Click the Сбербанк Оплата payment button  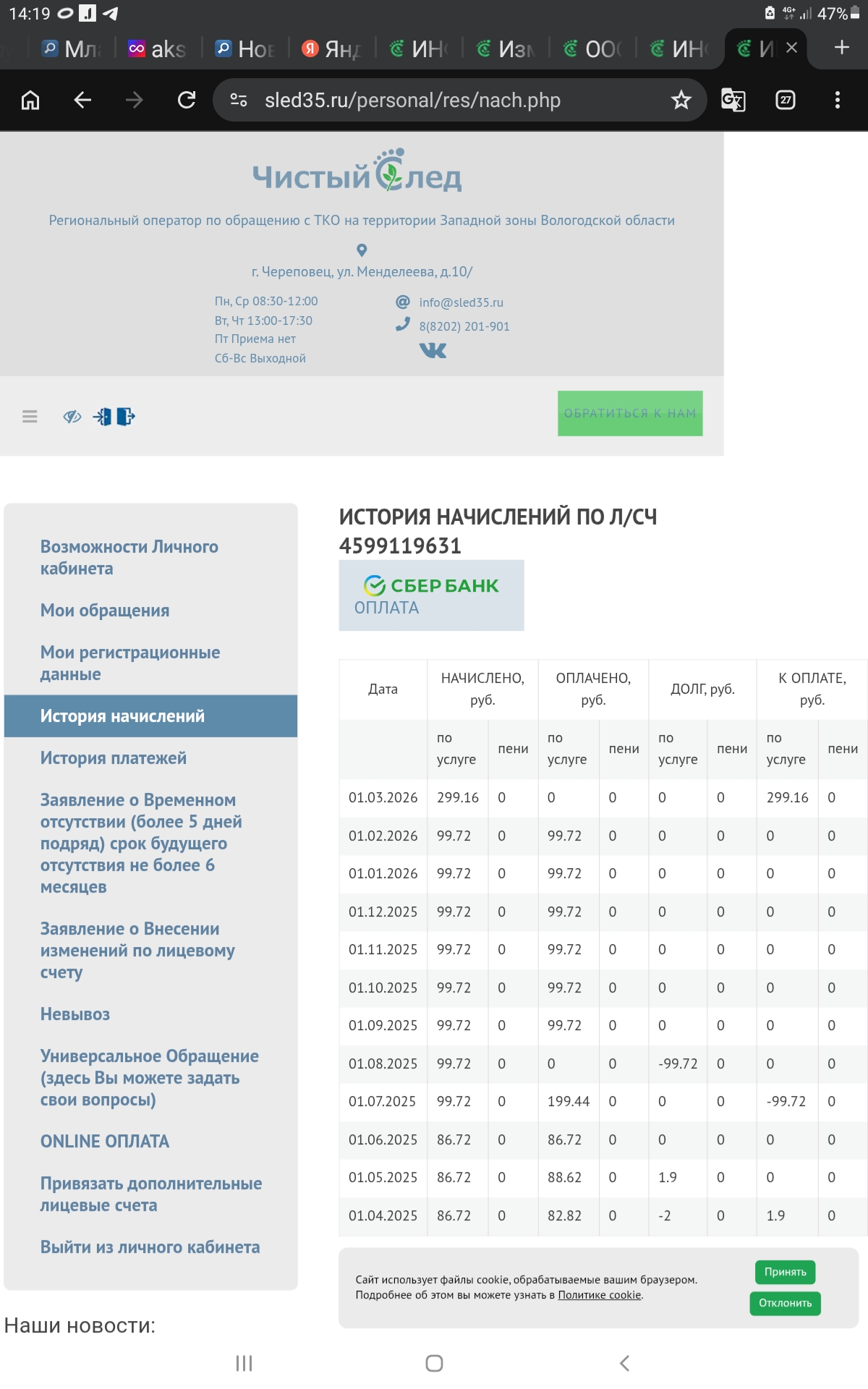click(431, 595)
